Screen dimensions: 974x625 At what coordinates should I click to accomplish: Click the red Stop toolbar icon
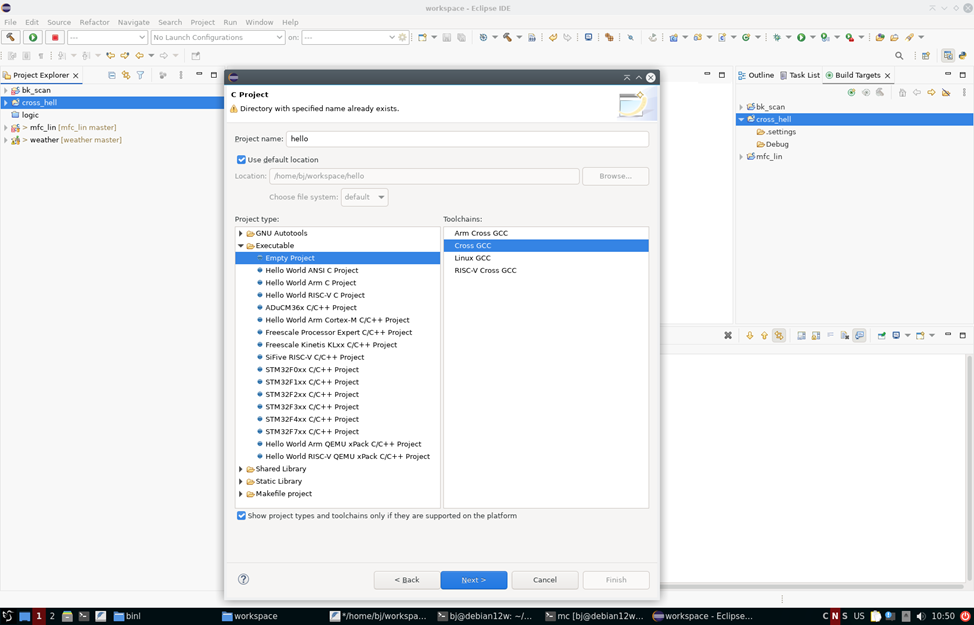pyautogui.click(x=56, y=37)
